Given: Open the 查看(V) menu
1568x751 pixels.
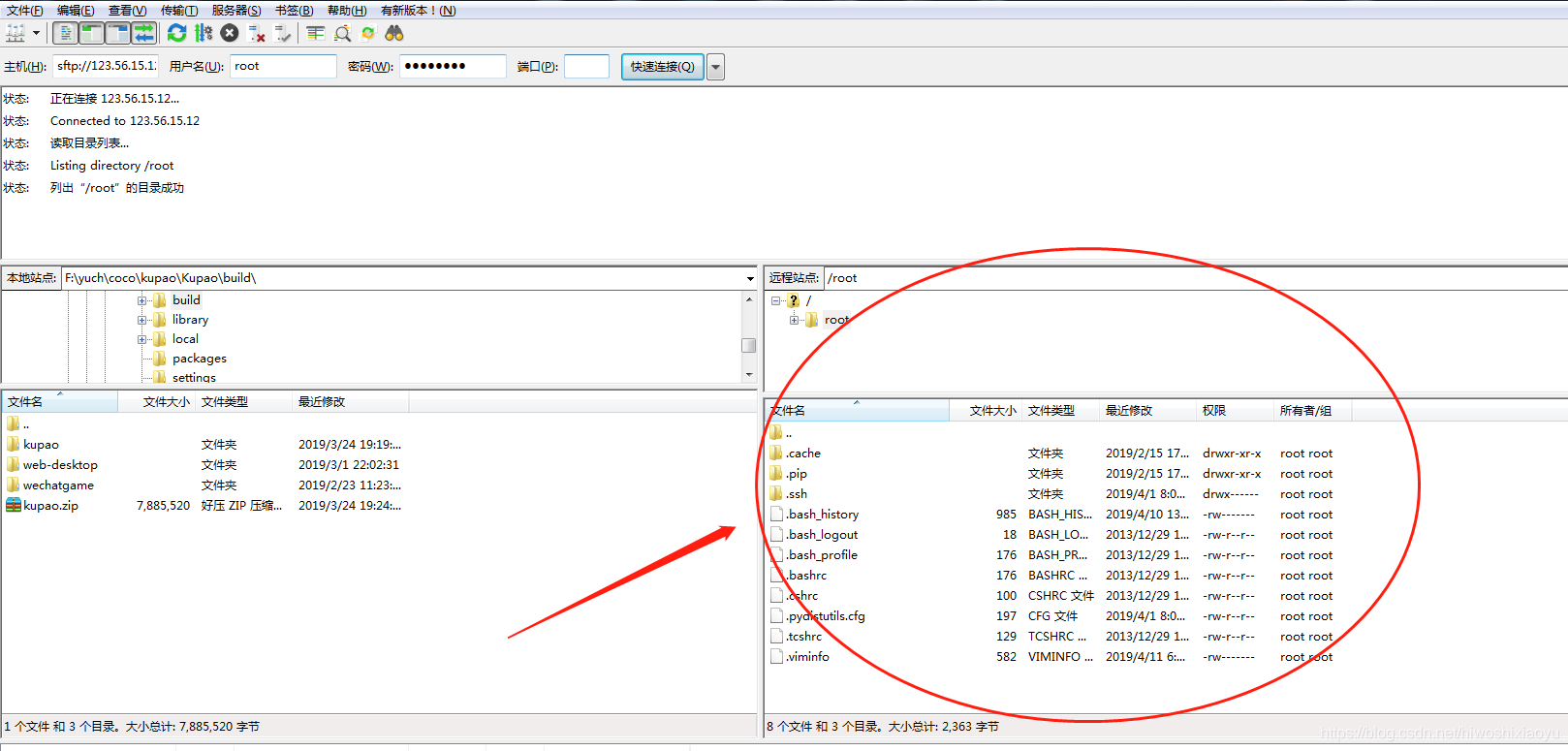Looking at the screenshot, I should click(127, 11).
